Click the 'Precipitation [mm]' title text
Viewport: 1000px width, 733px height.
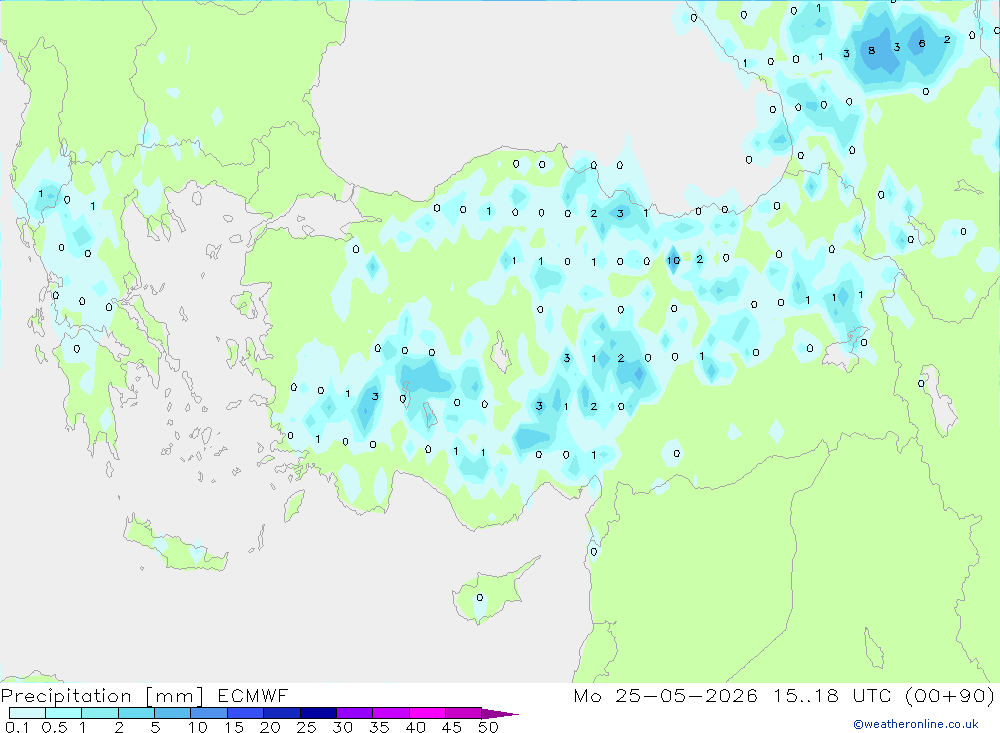click(102, 696)
